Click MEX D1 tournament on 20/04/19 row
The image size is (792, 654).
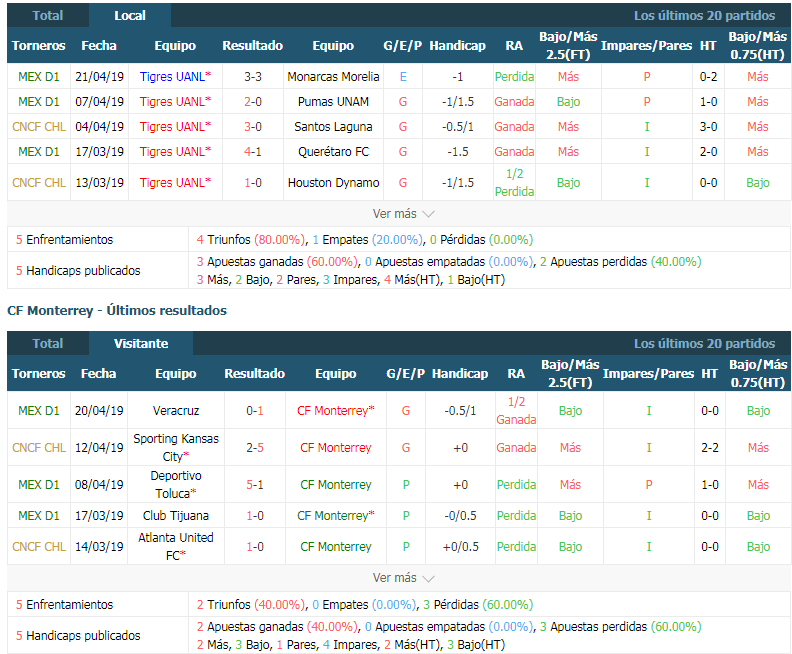[39, 411]
